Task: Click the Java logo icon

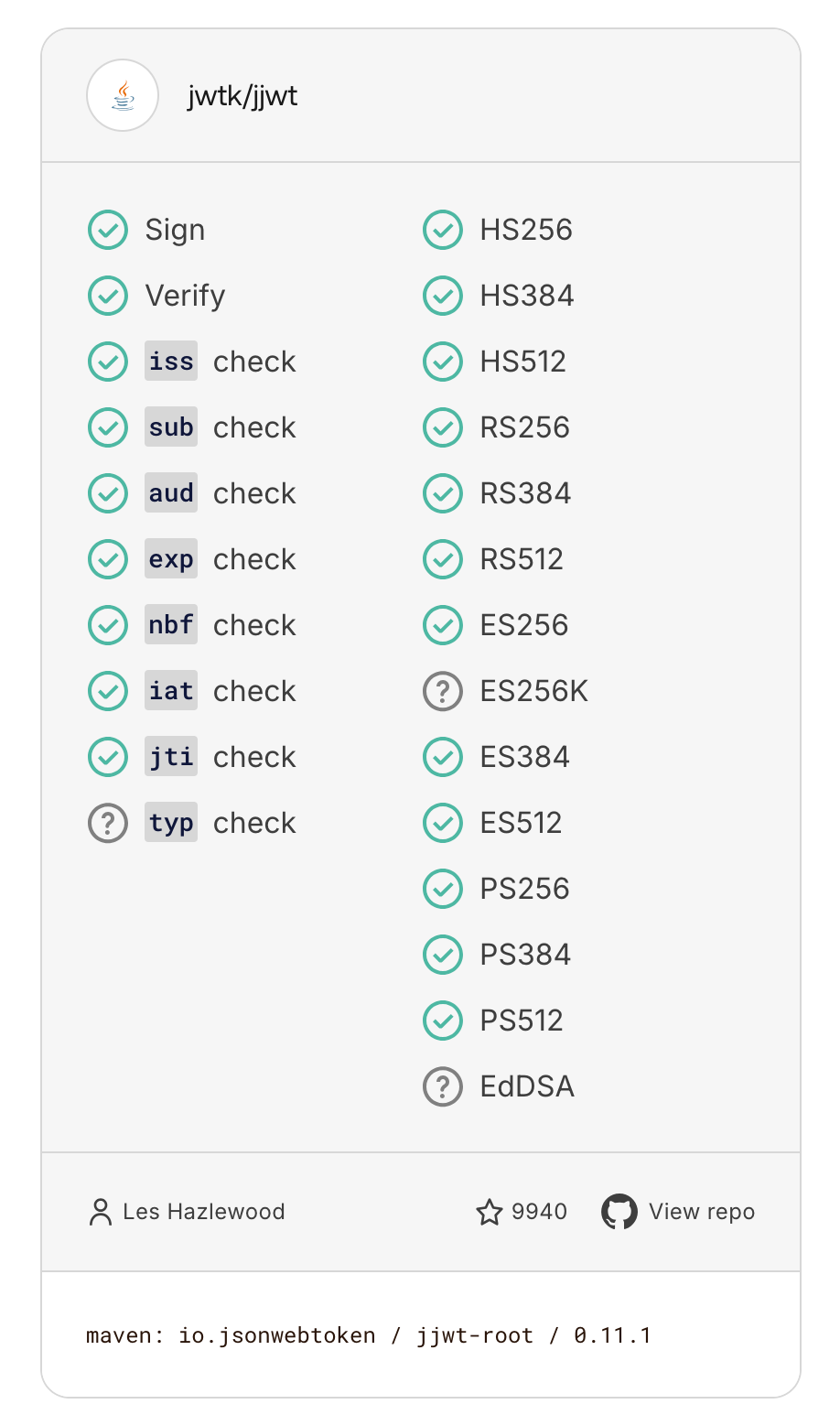Action: [123, 95]
